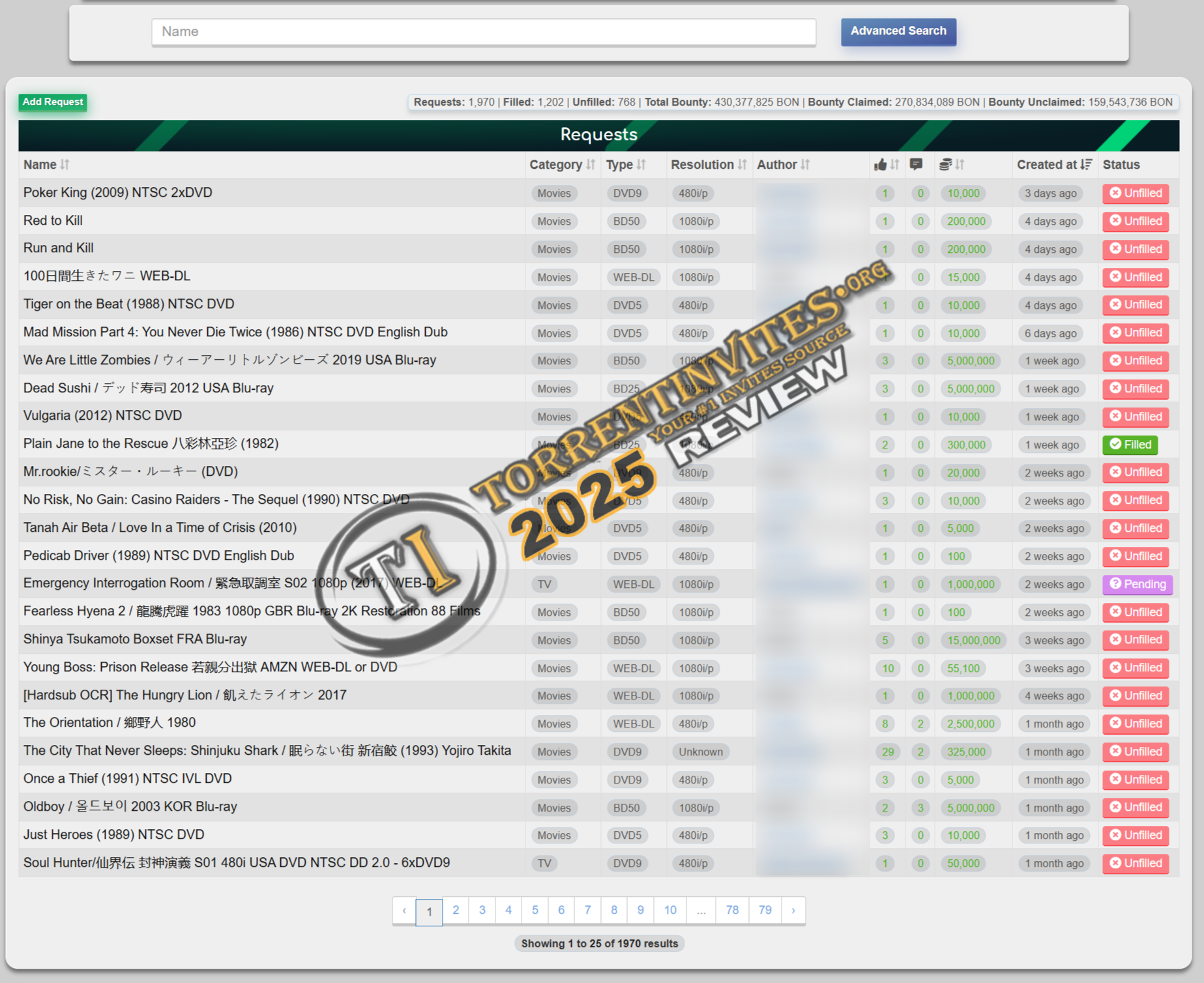The image size is (1204, 983).
Task: Click the TV category badge for Soul Hunter
Action: 544,863
